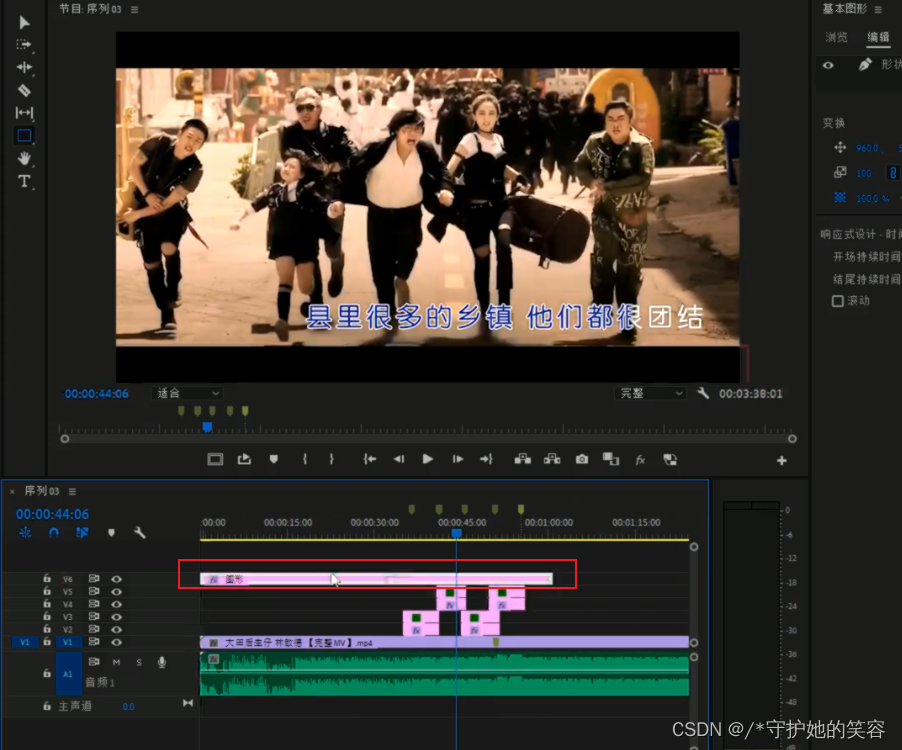Click the Safe Margins button
Screen dimensions: 902x750
[x=215, y=459]
